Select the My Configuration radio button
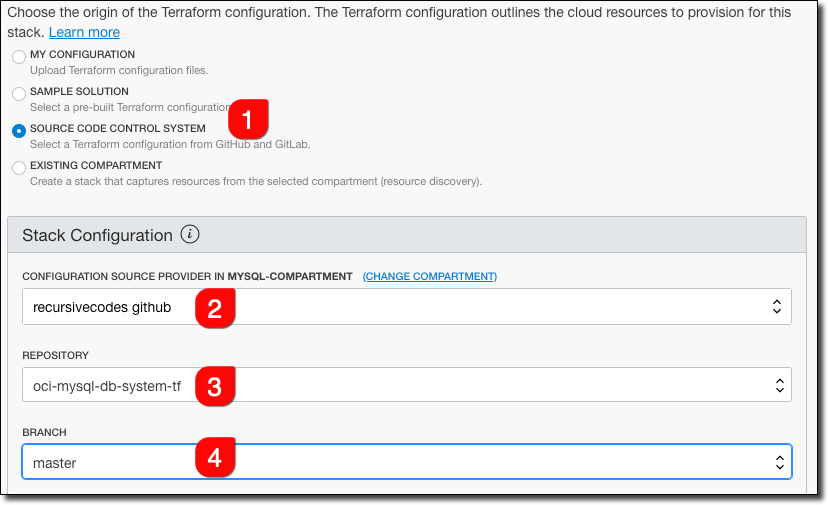 [19, 56]
